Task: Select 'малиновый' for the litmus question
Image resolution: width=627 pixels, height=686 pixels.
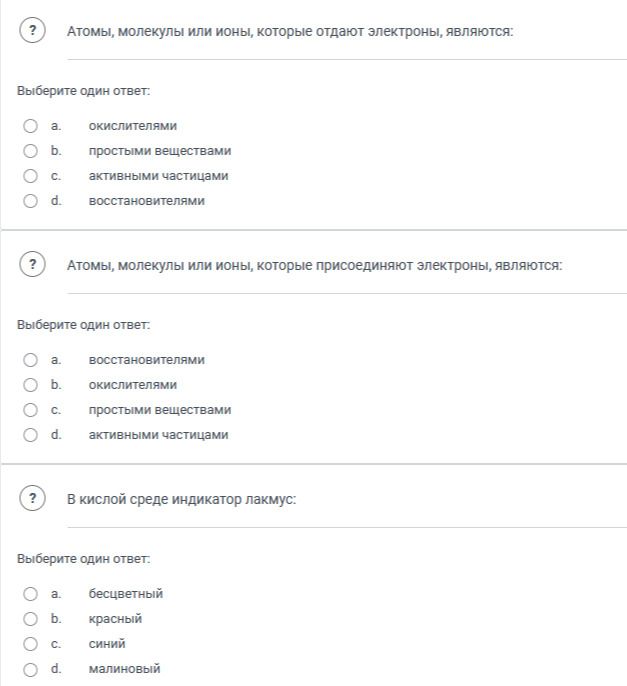Action: (x=30, y=669)
